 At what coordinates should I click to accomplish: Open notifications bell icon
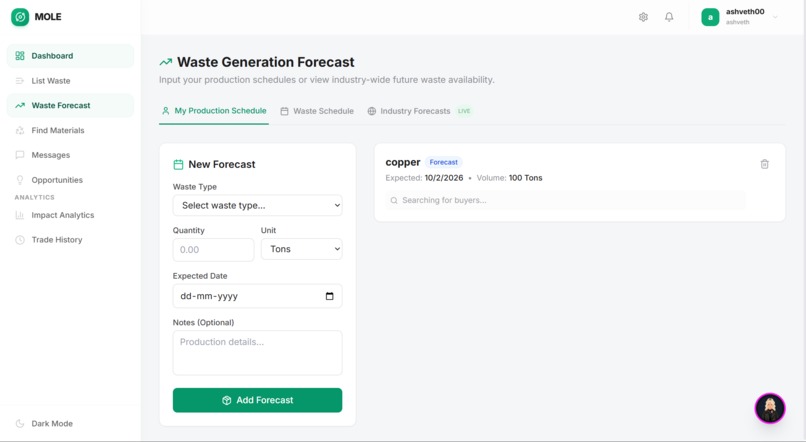(x=669, y=17)
